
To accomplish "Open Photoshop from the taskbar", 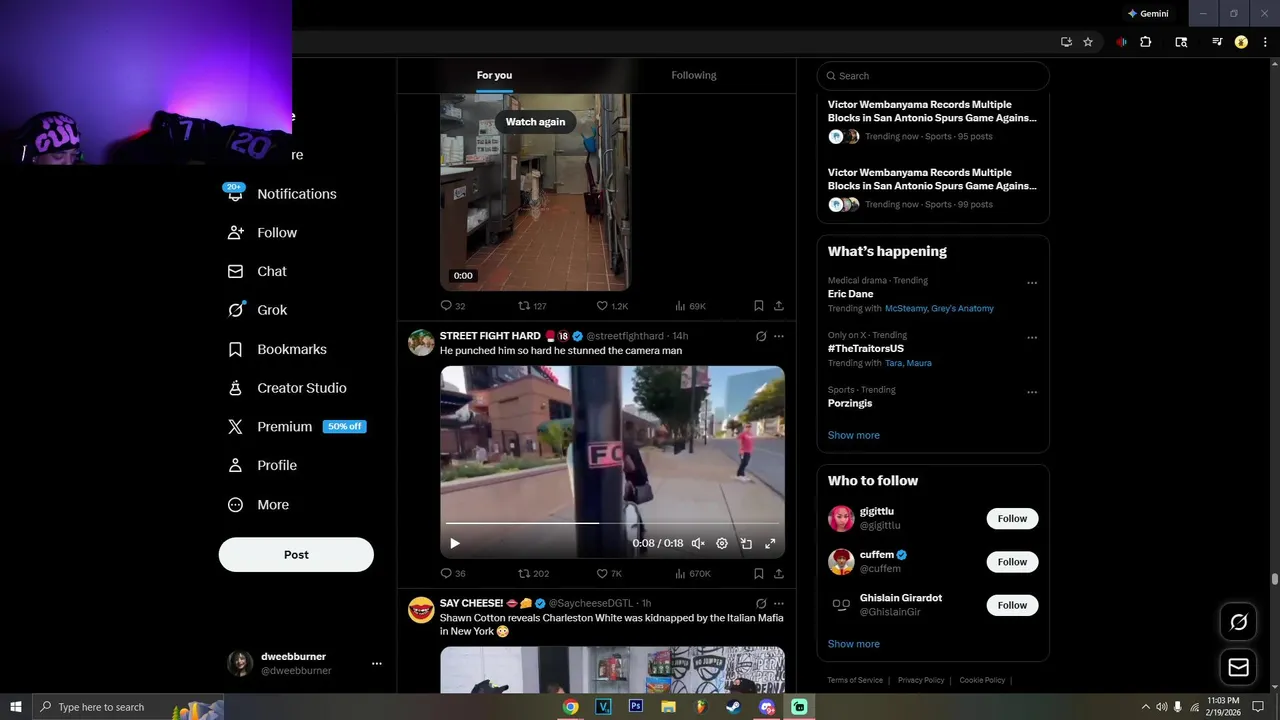I will [x=636, y=707].
